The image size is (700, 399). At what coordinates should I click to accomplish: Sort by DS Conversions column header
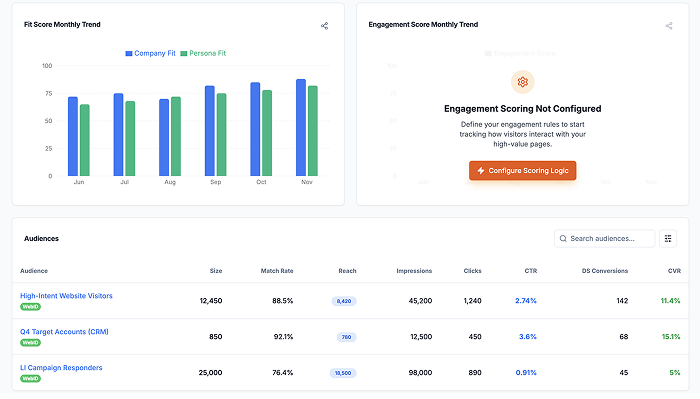point(605,271)
